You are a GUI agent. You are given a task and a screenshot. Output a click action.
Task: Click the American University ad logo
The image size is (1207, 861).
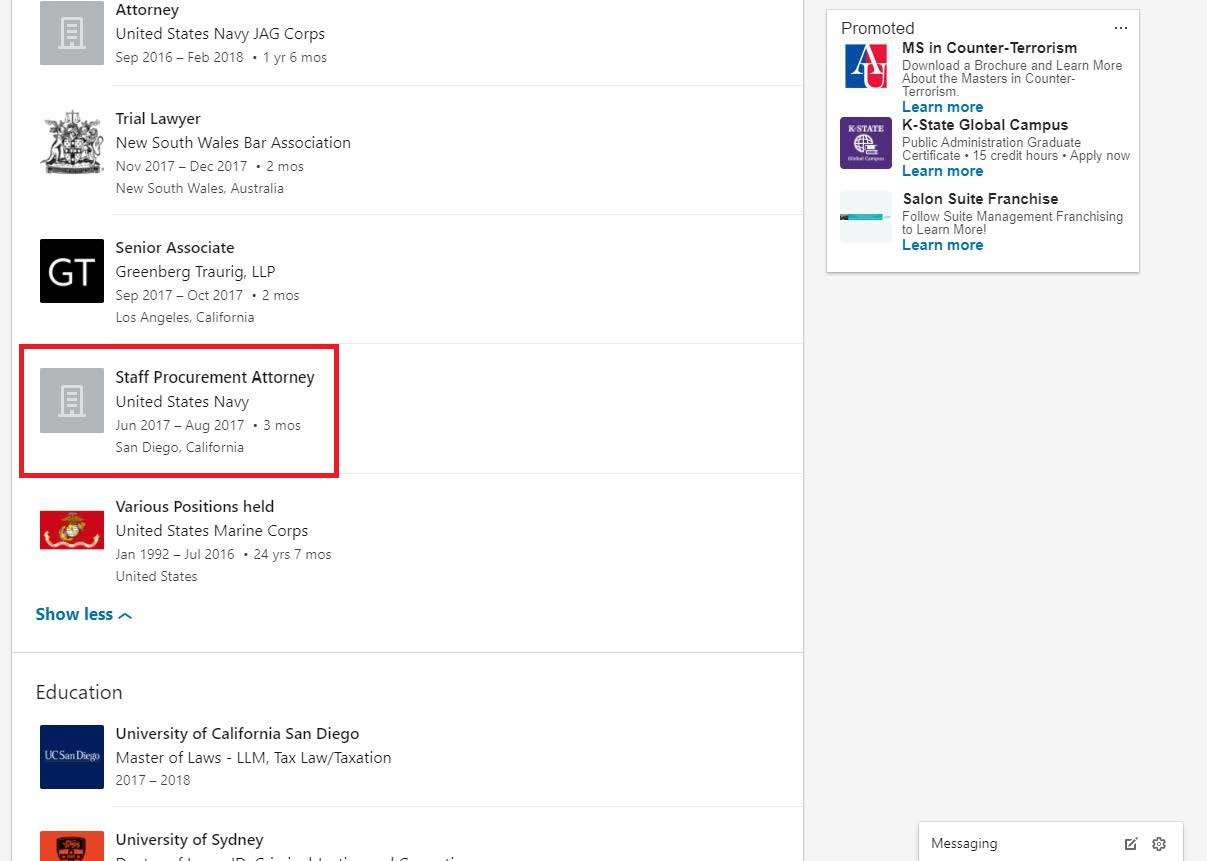[x=865, y=66]
